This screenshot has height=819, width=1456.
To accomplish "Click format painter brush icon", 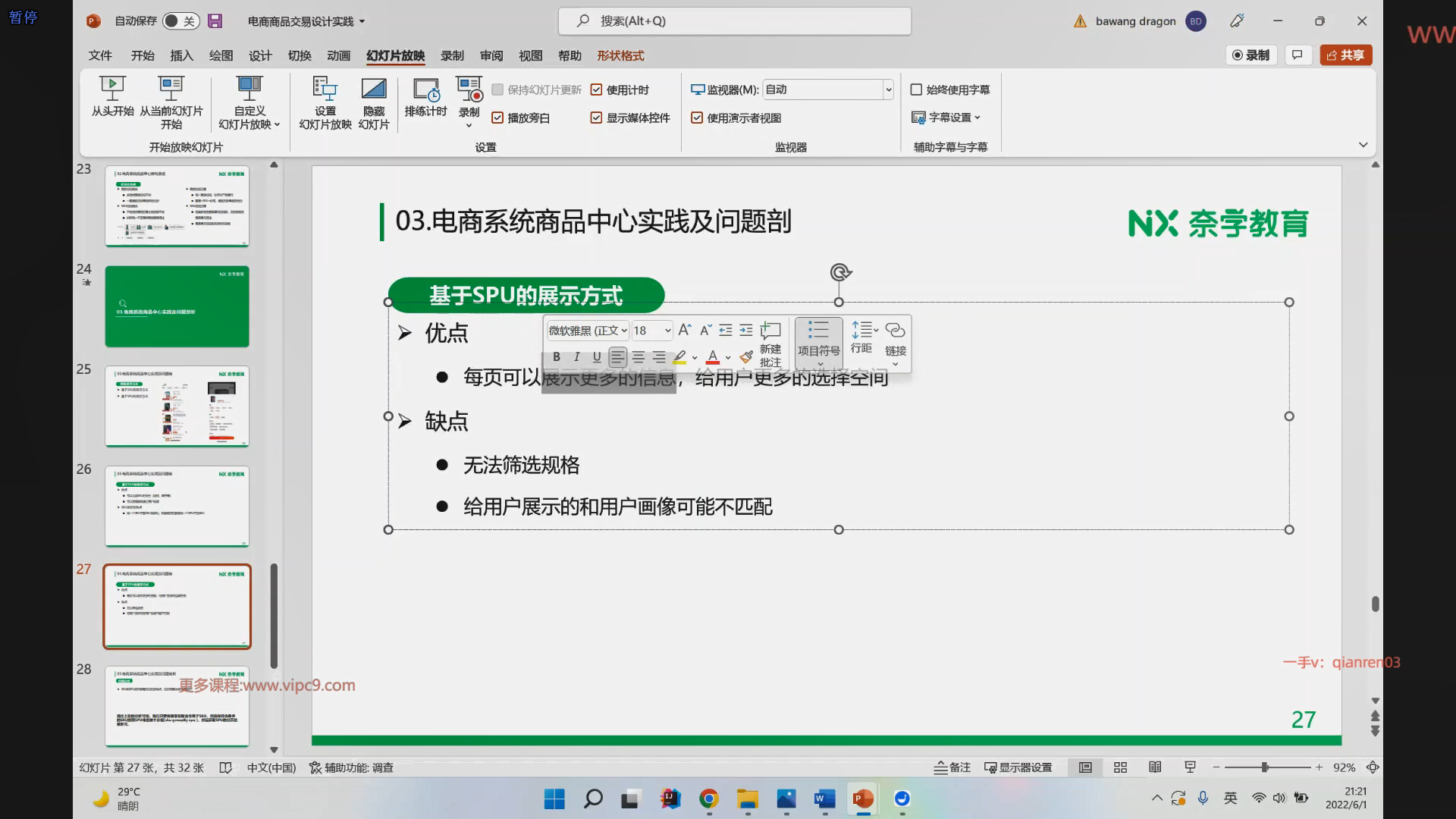I will pyautogui.click(x=746, y=357).
